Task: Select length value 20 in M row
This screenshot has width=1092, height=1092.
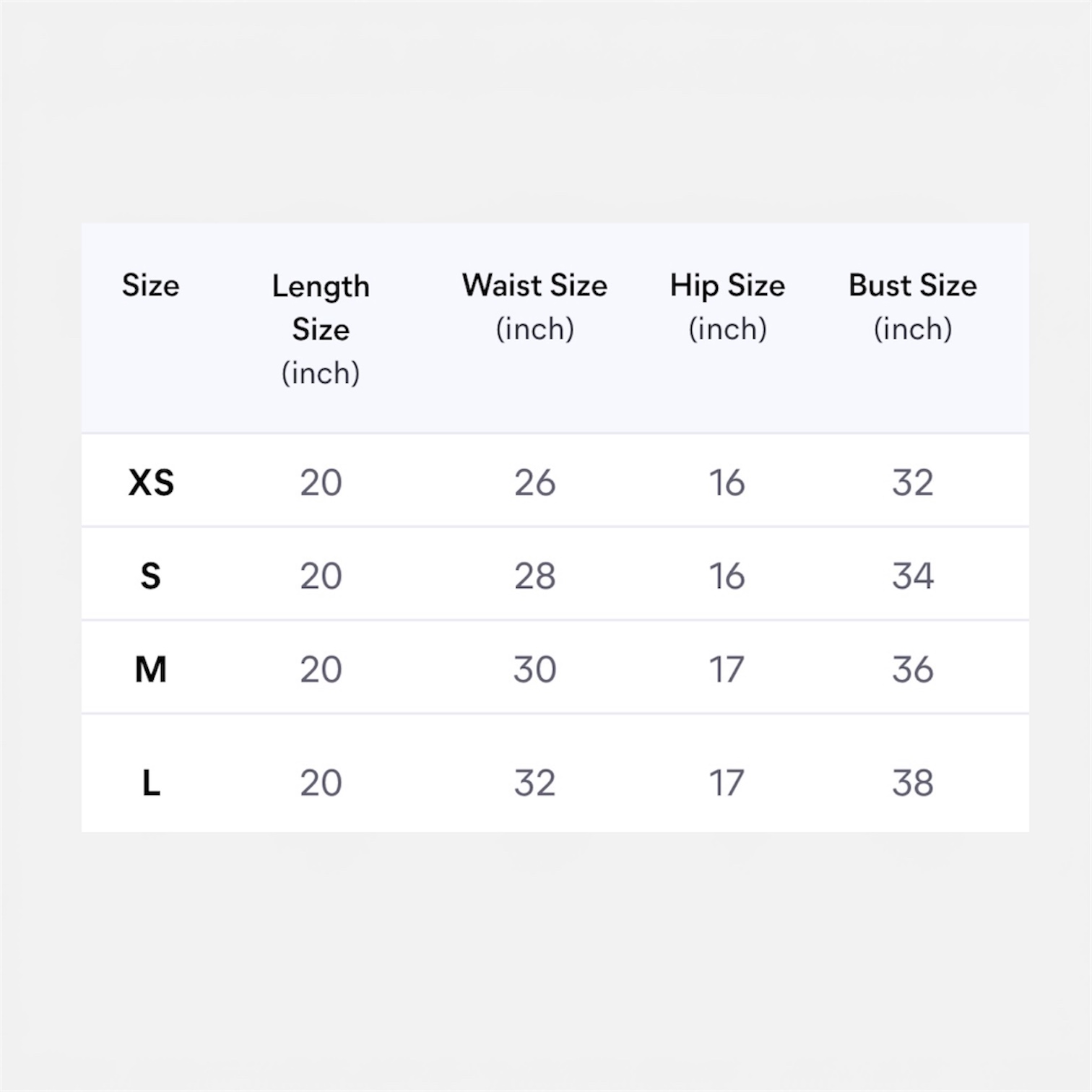Action: 321,669
